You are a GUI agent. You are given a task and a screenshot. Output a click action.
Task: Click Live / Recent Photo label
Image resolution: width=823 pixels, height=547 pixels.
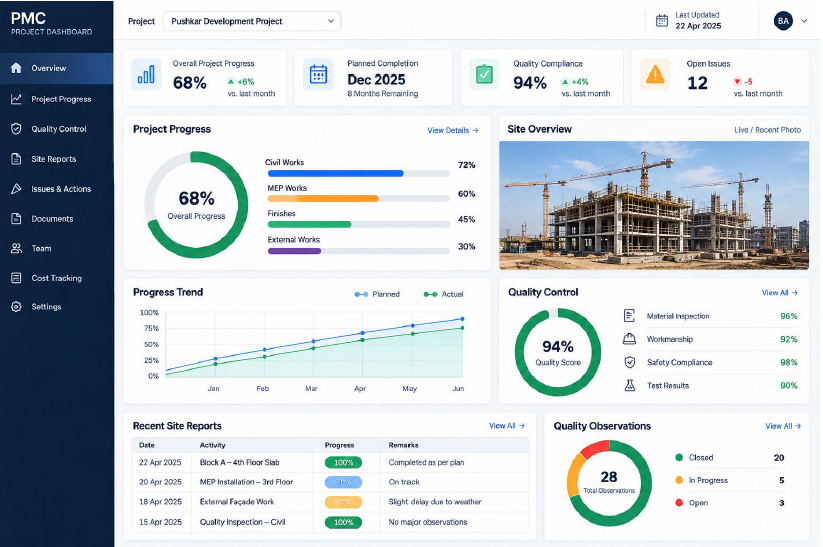pyautogui.click(x=767, y=130)
